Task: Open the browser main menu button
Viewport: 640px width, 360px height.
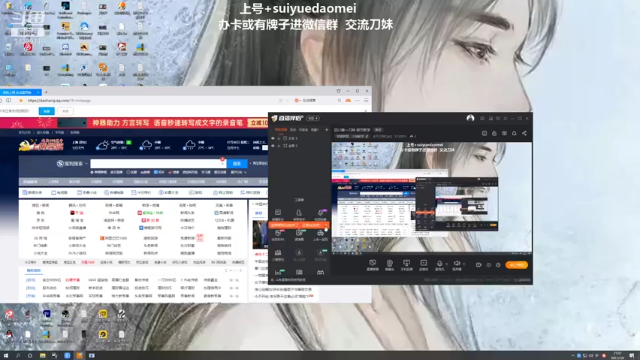Action: click(x=366, y=100)
